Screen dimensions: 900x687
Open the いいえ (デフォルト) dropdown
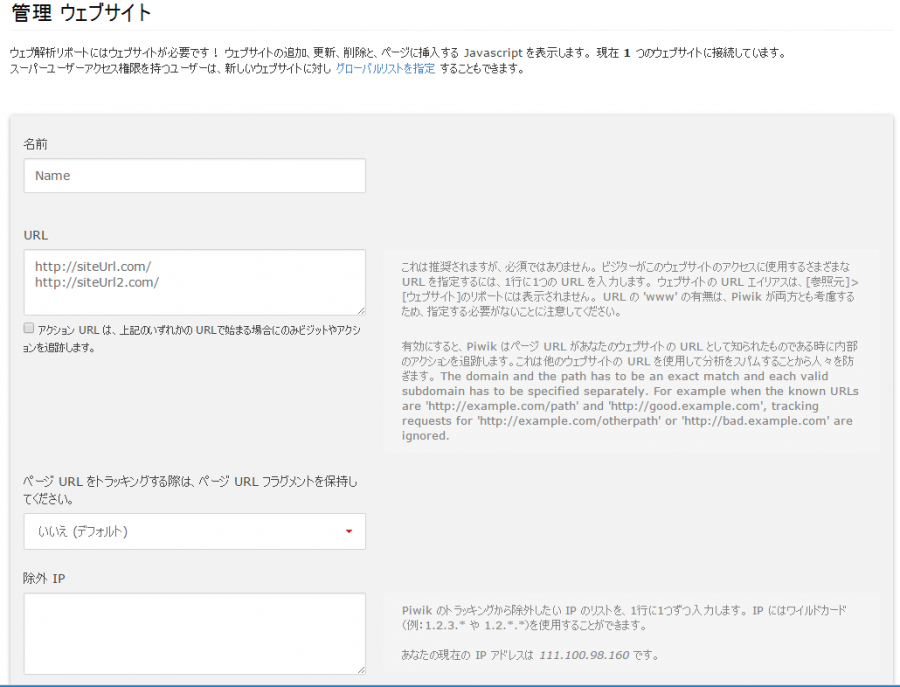coord(194,531)
